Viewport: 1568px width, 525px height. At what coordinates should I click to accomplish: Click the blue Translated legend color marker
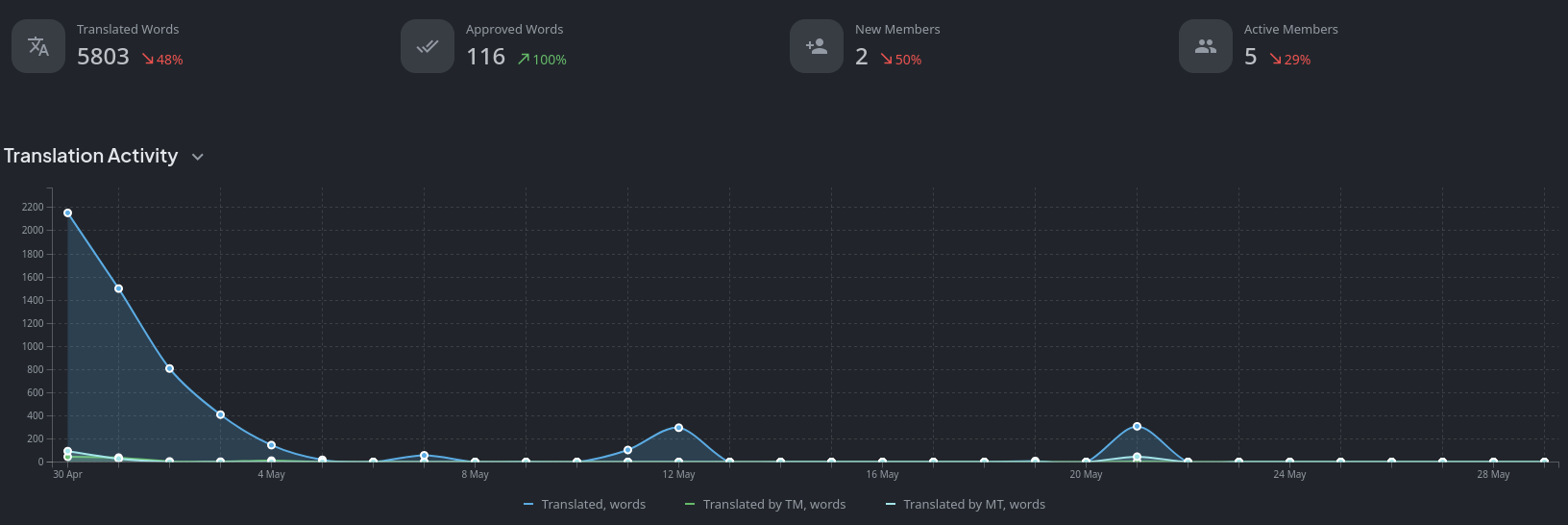528,505
